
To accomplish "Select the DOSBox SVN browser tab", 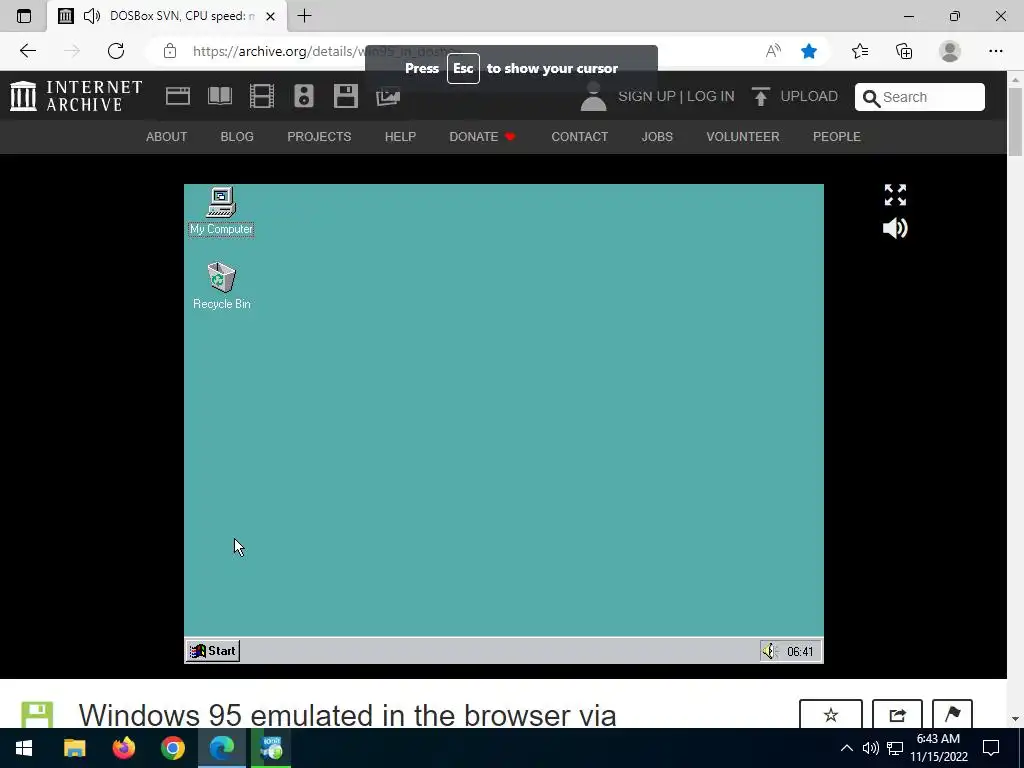I will click(167, 16).
